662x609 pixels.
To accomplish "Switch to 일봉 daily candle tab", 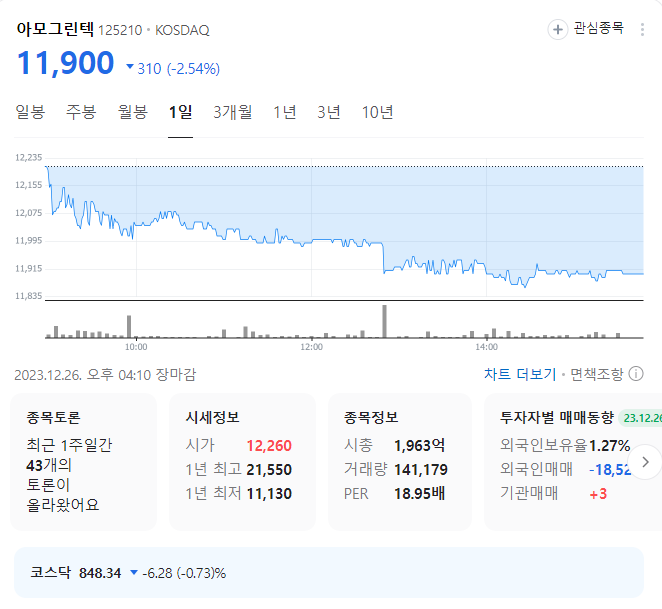I will coord(30,112).
